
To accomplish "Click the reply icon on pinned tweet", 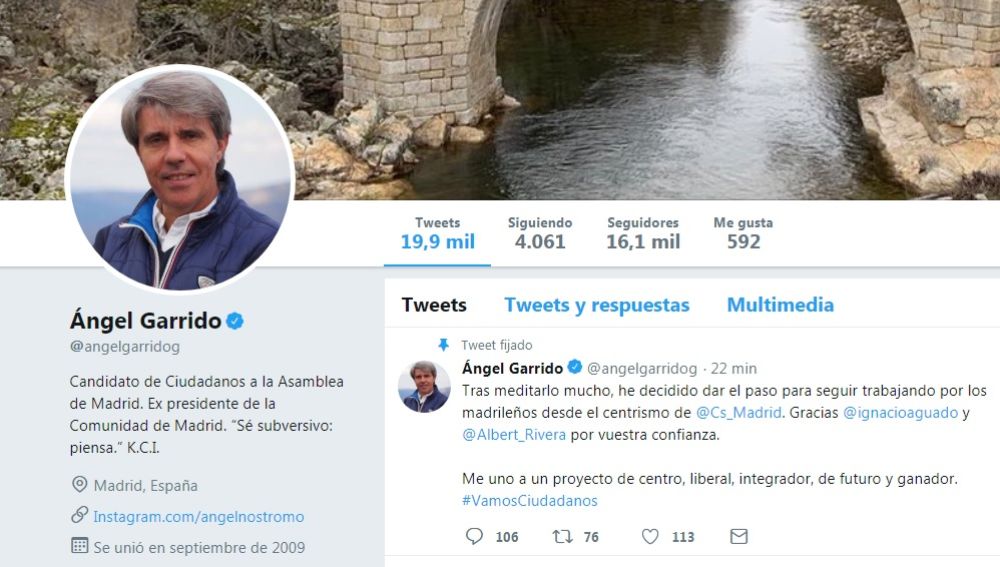I will tap(474, 536).
